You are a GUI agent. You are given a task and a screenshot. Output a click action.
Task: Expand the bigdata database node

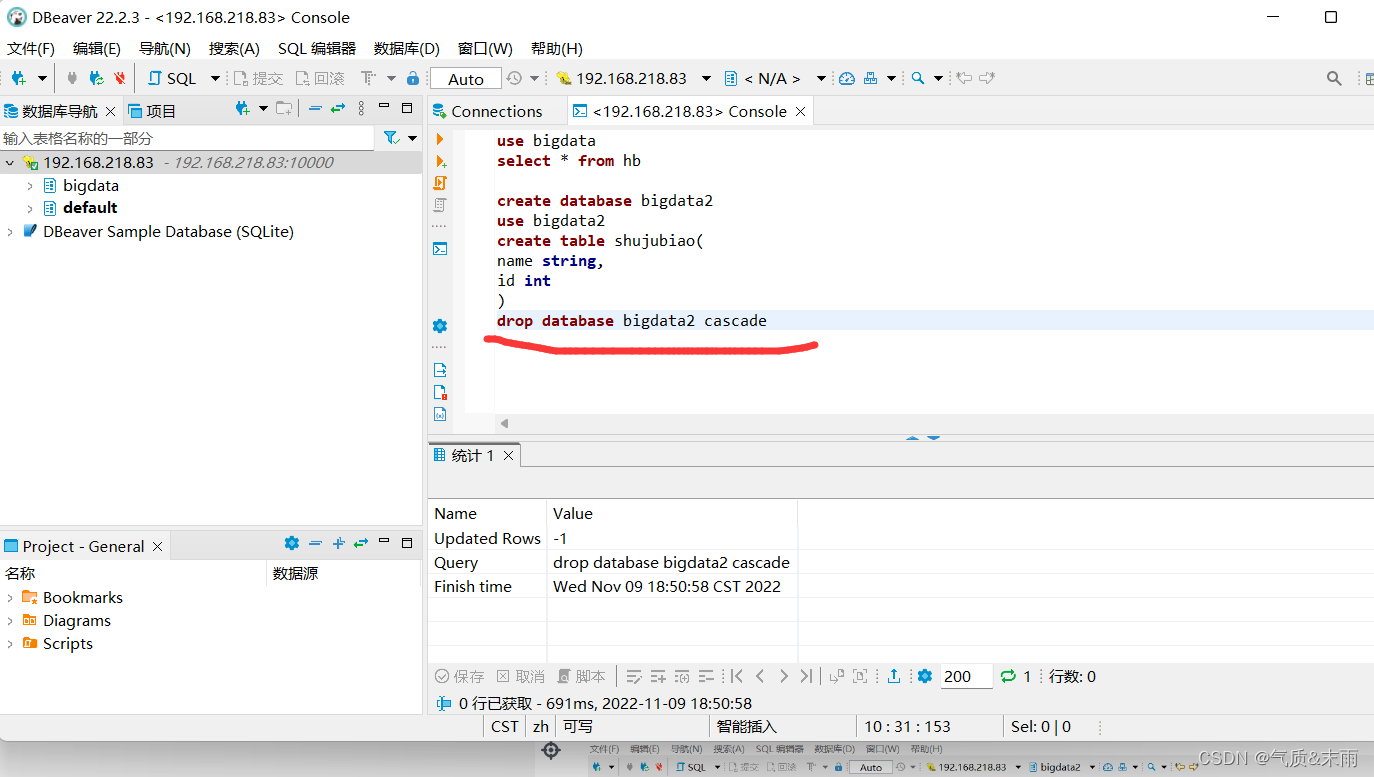point(30,185)
